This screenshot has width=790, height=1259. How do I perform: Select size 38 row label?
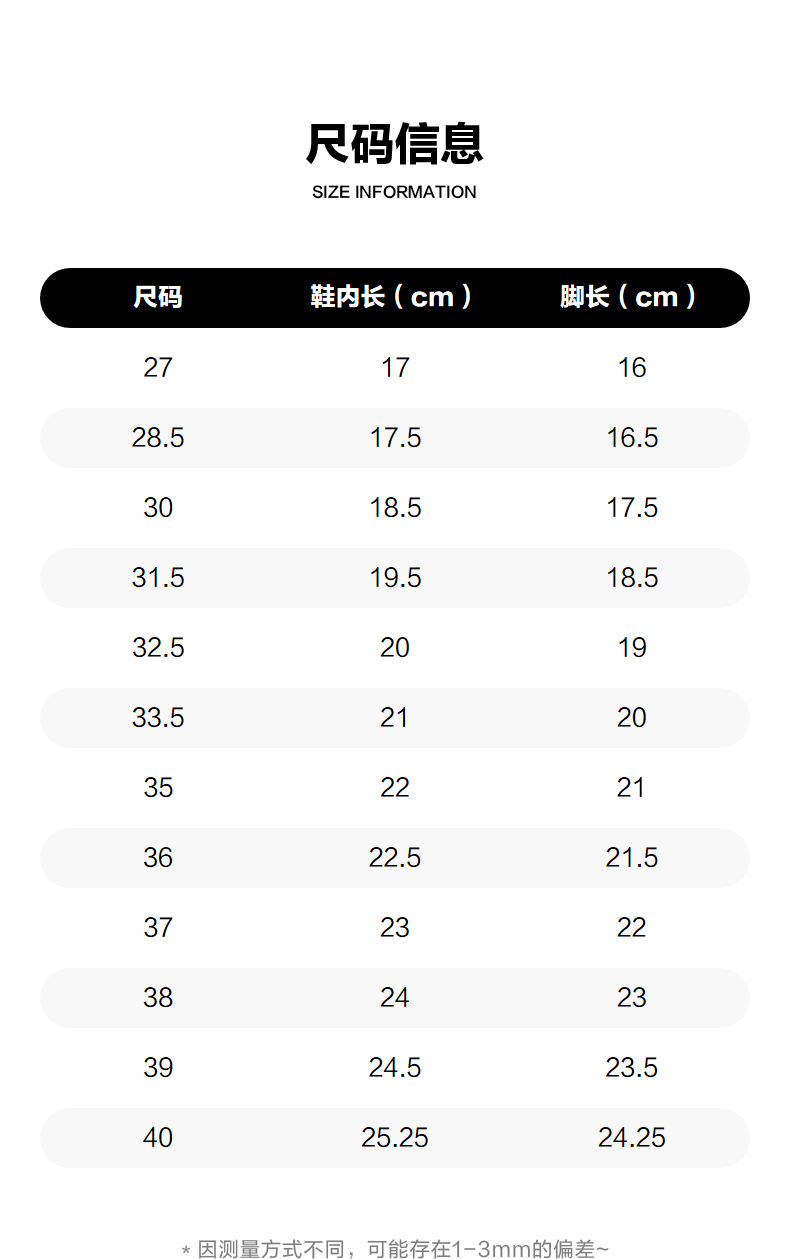[158, 998]
